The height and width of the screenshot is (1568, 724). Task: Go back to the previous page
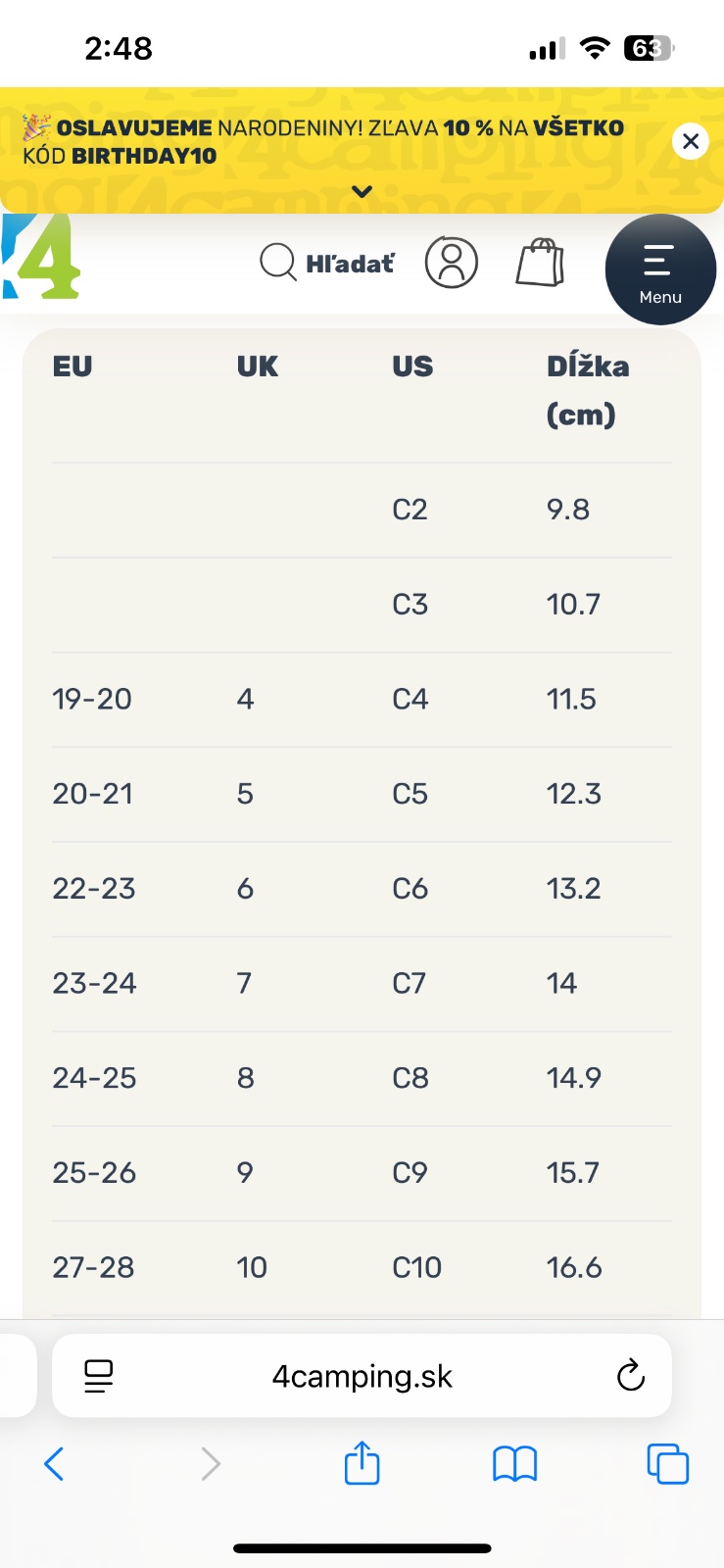[x=55, y=1464]
